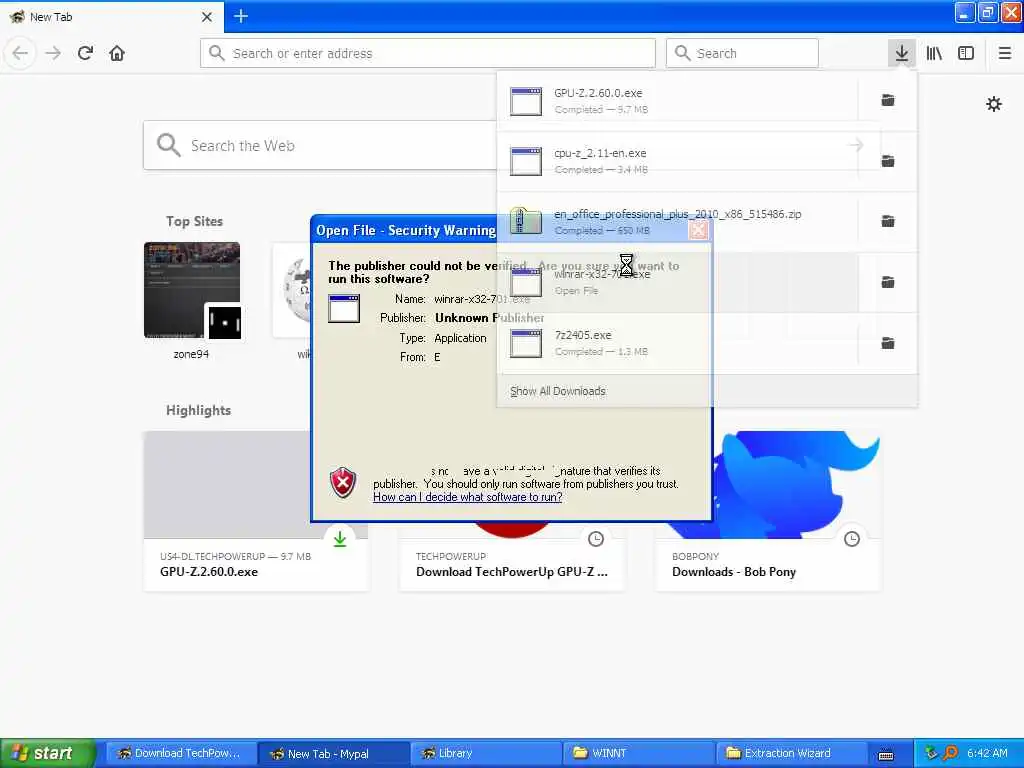The image size is (1024, 768).
Task: Open new tab page settings gear
Action: pos(993,104)
